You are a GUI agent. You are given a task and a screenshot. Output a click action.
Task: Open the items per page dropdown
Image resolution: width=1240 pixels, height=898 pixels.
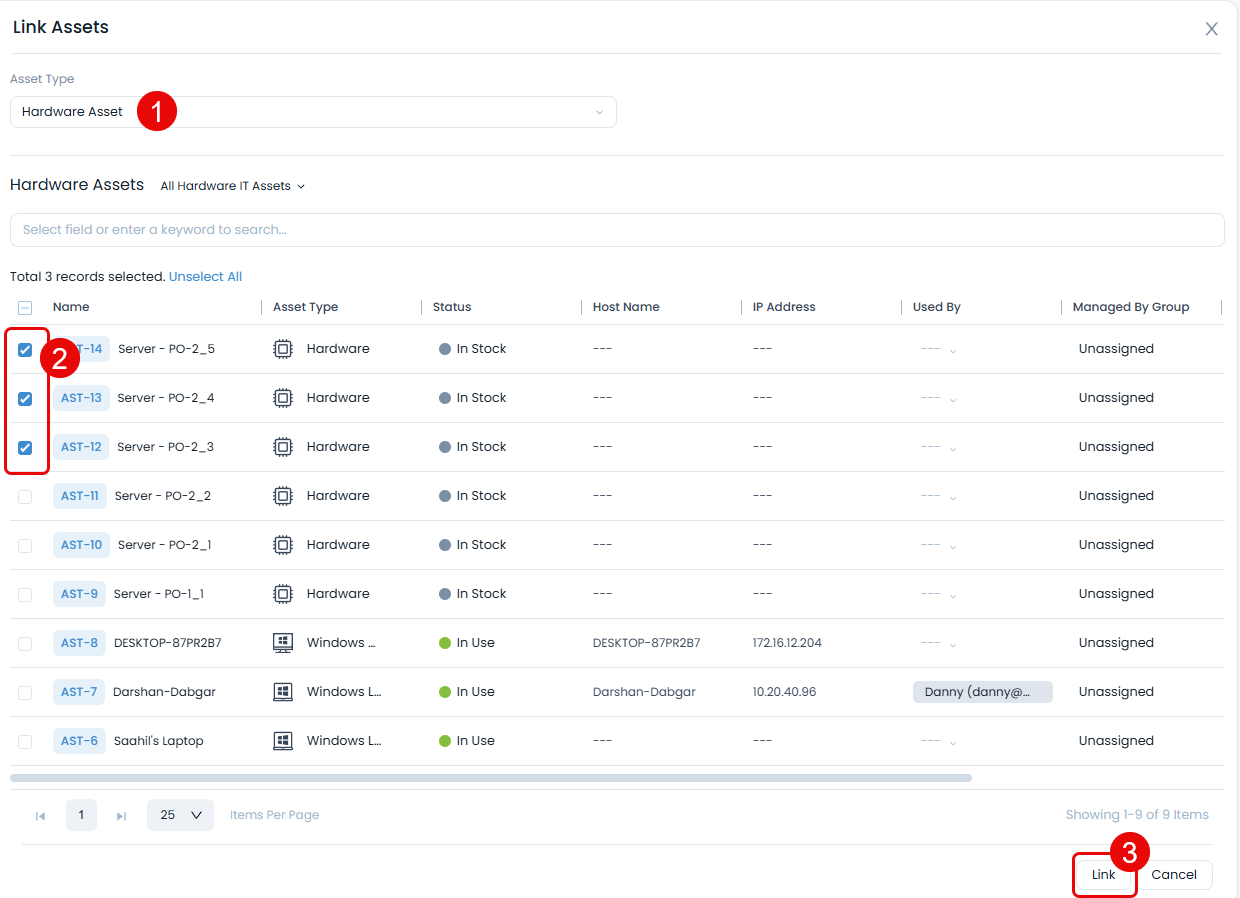click(180, 815)
